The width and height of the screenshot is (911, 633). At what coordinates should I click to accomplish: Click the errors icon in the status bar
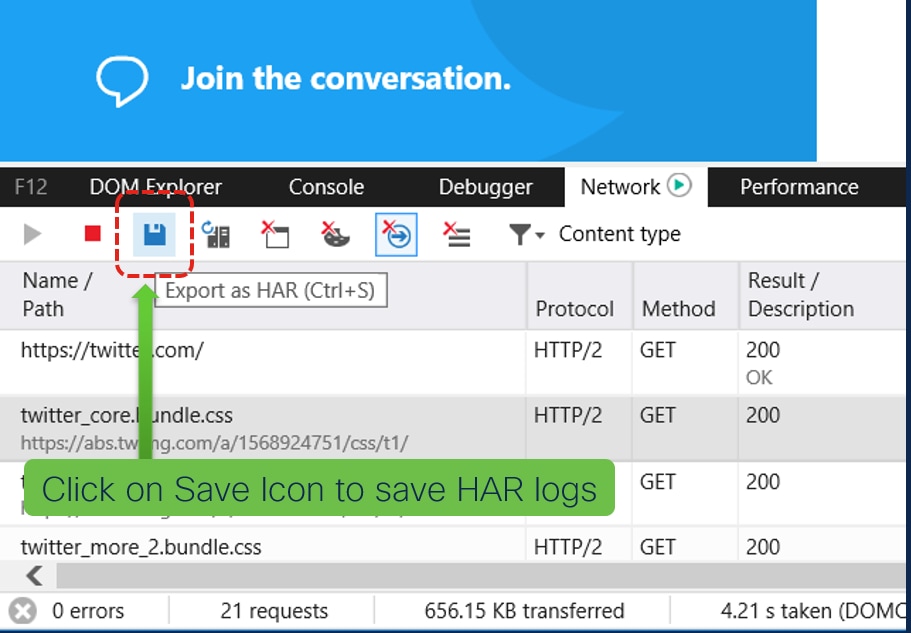[x=23, y=612]
